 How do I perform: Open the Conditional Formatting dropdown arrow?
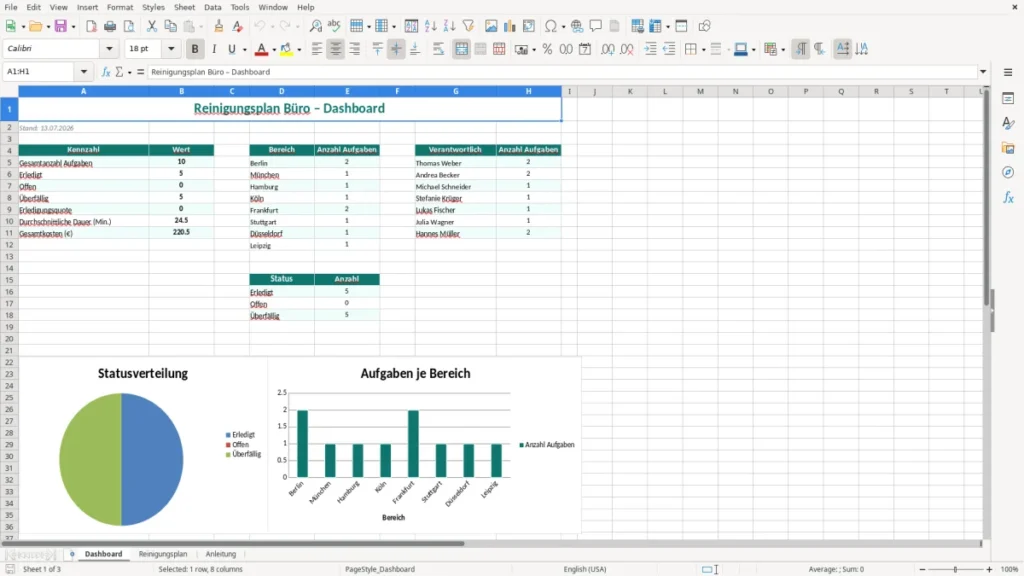click(x=783, y=50)
